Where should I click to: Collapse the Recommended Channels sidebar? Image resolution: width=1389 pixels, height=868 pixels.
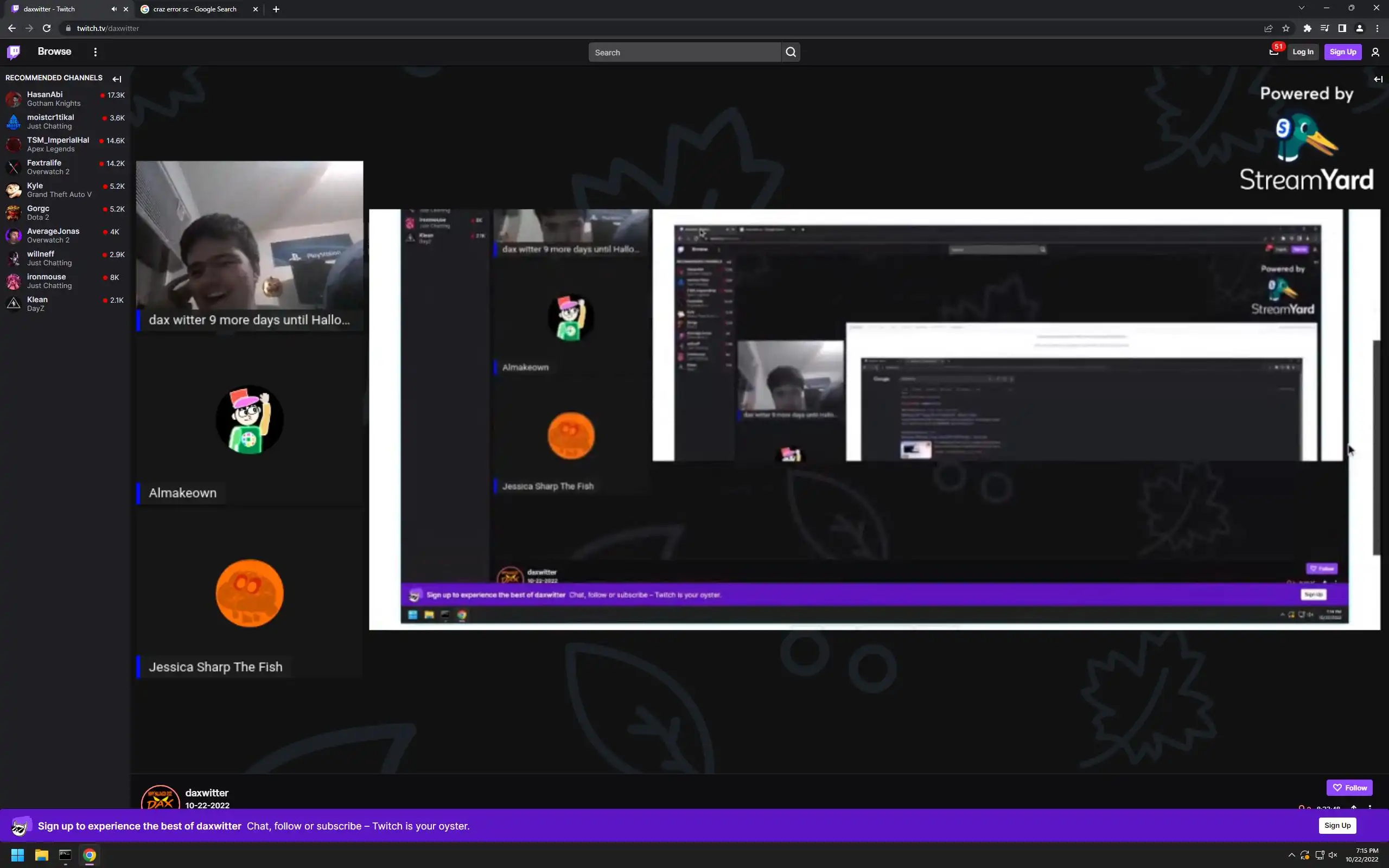[x=117, y=79]
